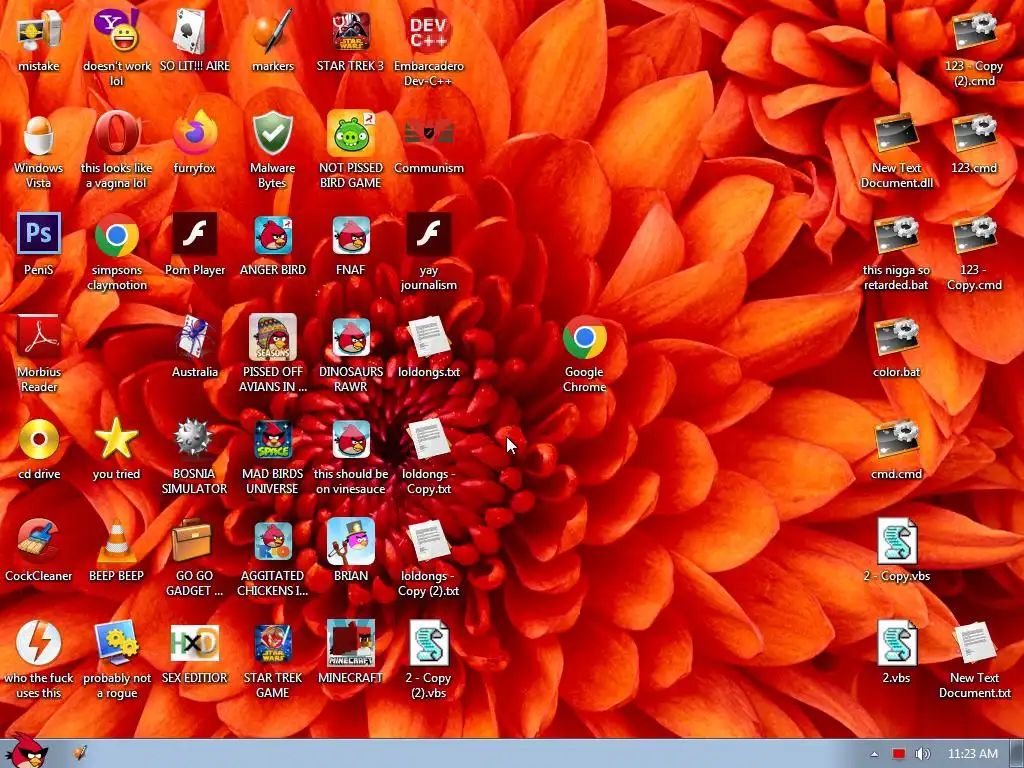
Task: Click the 'Morbius Reader' Adobe icon
Action: click(x=39, y=337)
